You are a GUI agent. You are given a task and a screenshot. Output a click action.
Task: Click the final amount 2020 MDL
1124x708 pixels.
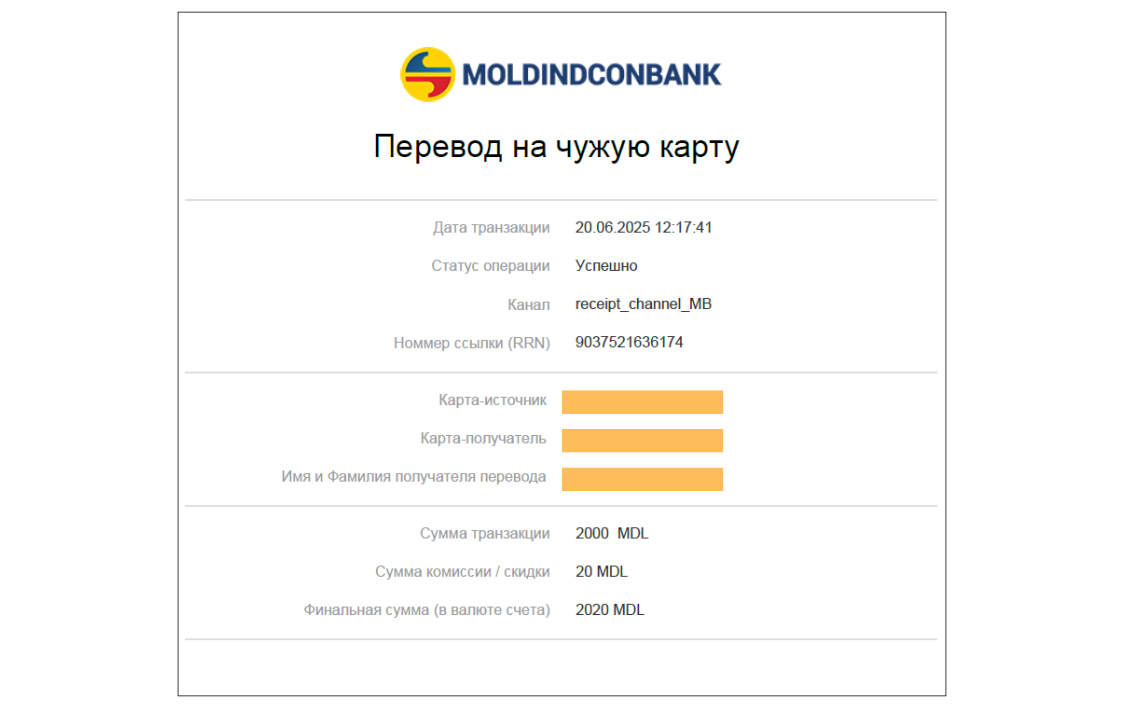coord(610,609)
